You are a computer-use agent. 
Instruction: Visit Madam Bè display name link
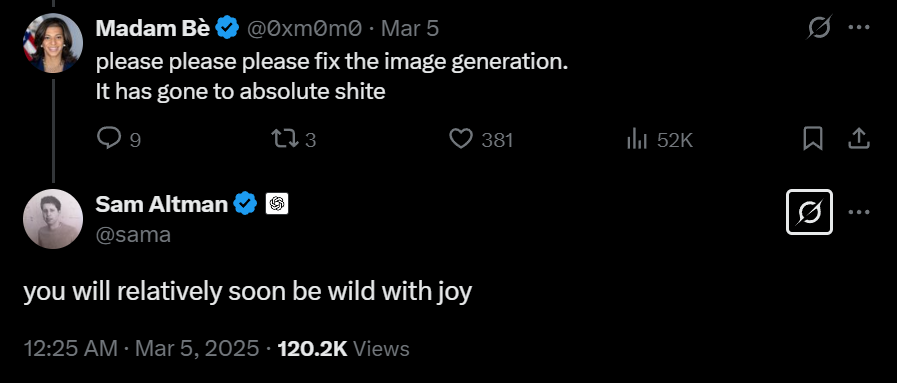click(x=153, y=28)
